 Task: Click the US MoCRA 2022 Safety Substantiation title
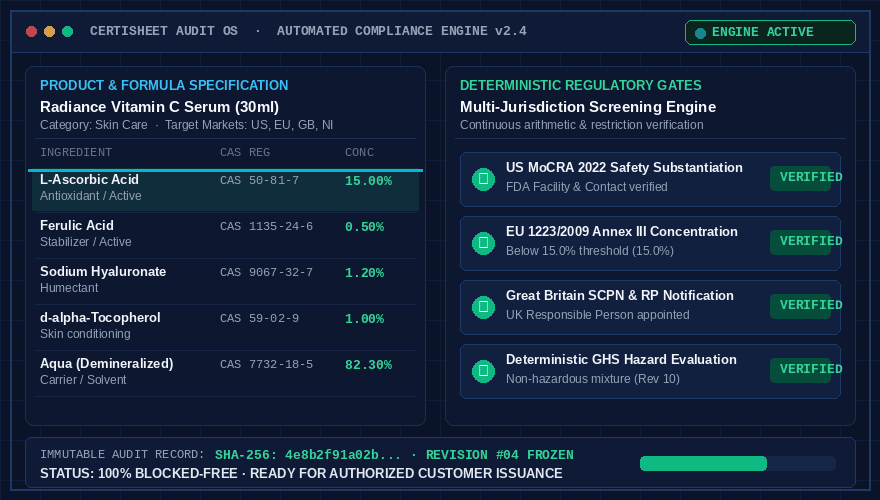(624, 168)
